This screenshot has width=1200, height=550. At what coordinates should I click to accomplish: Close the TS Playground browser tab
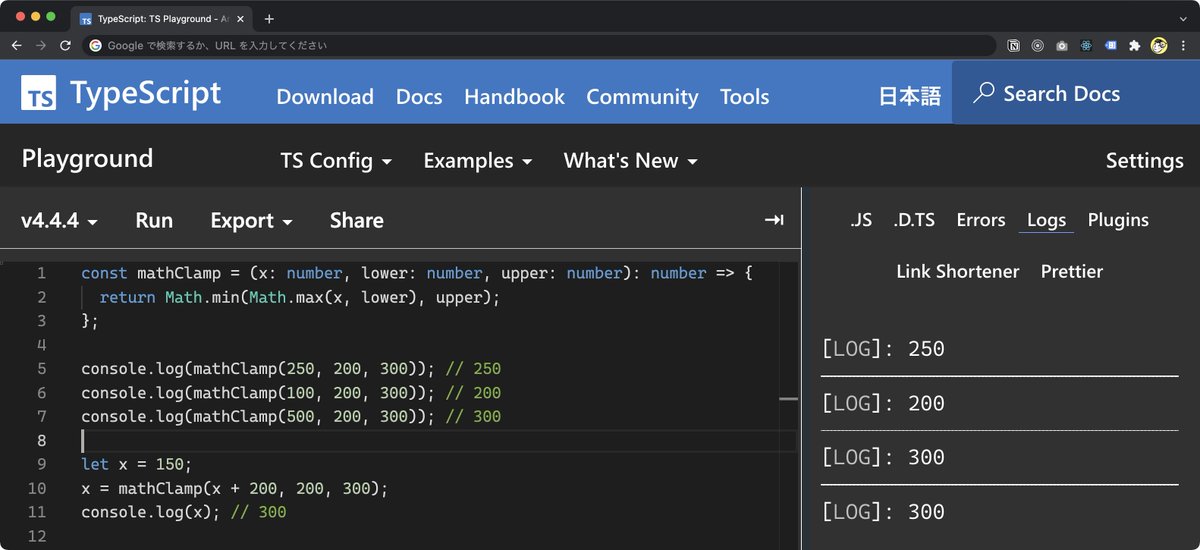tap(240, 18)
